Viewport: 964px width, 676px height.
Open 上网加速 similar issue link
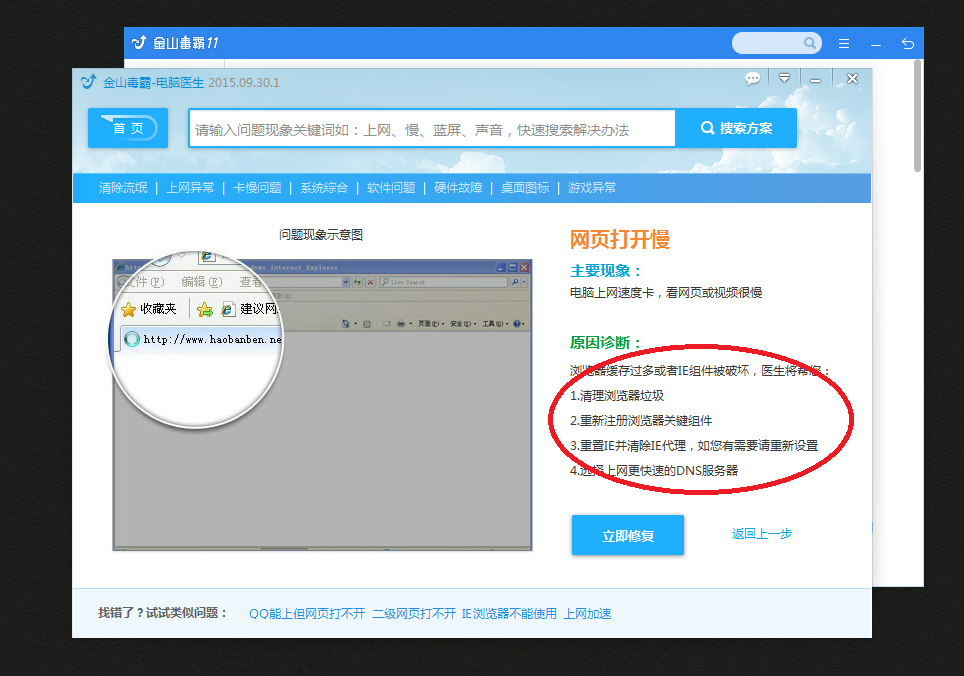(x=587, y=613)
